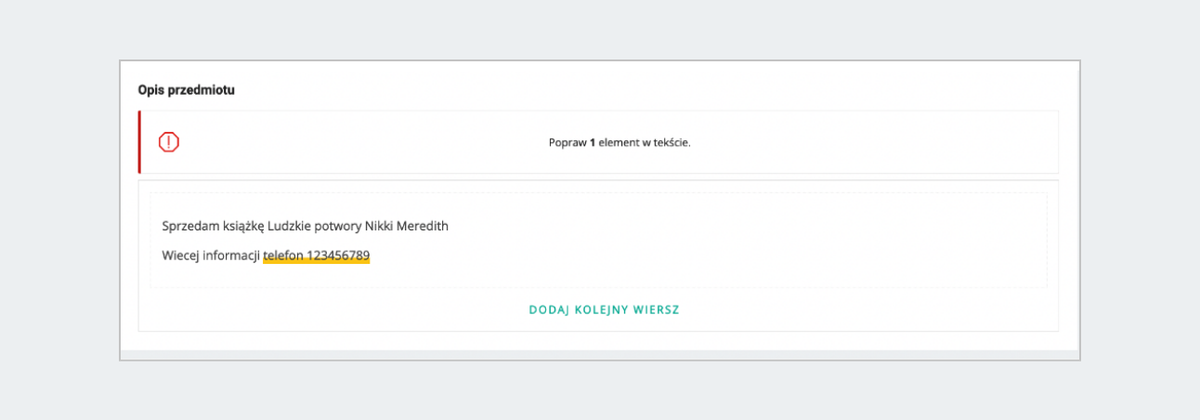Click the word "potwory" in the description

pos(346,226)
